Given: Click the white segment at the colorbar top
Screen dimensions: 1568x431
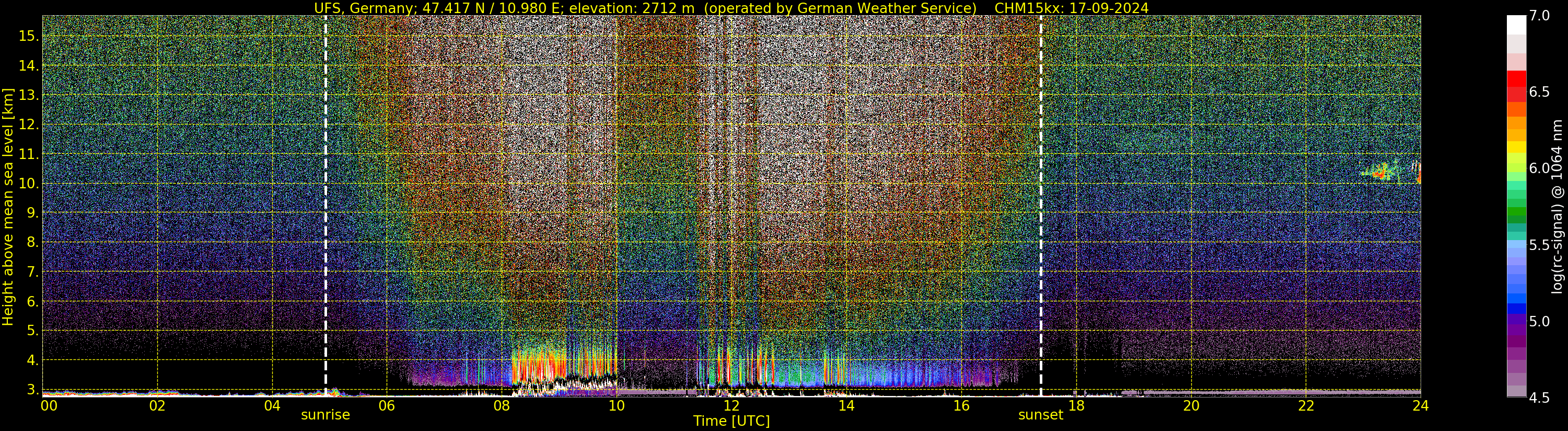Looking at the screenshot, I should pos(1516,25).
